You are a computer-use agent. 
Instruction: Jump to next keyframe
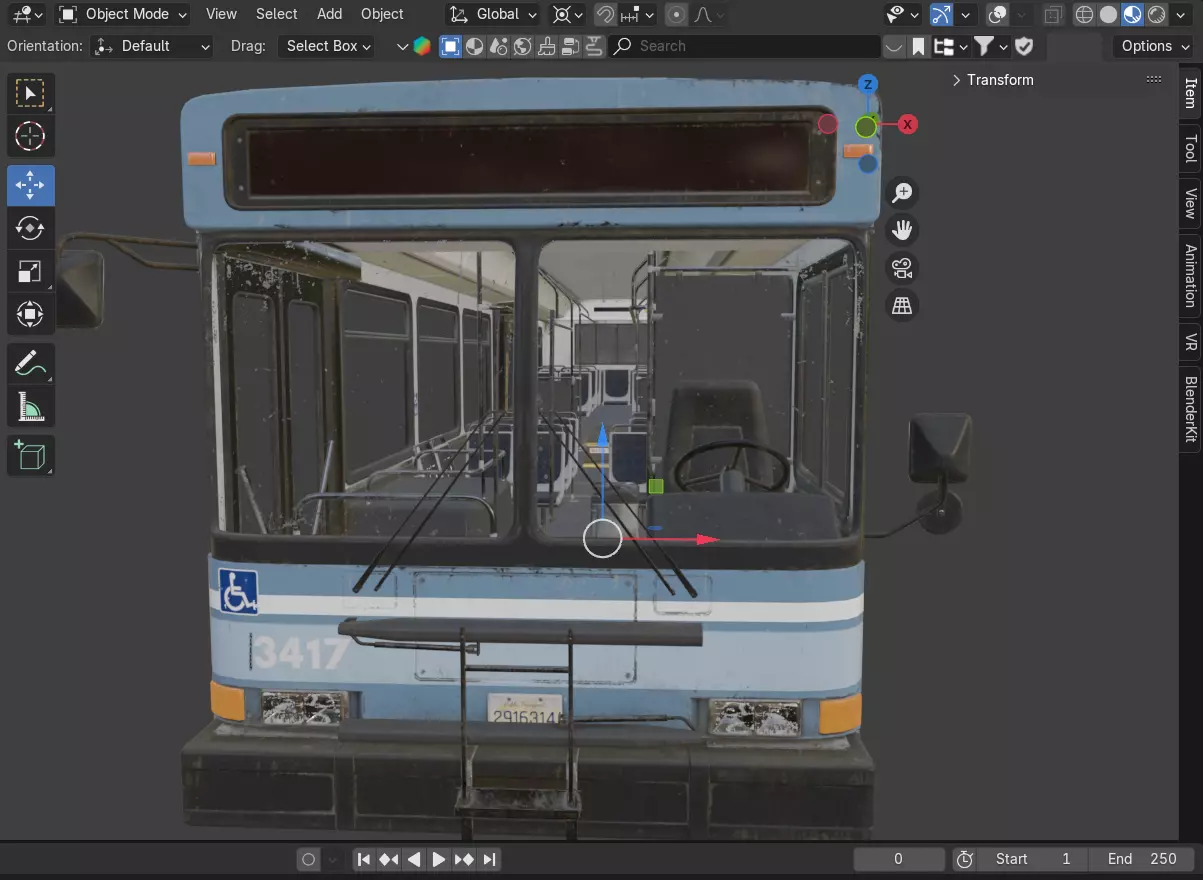click(x=464, y=859)
